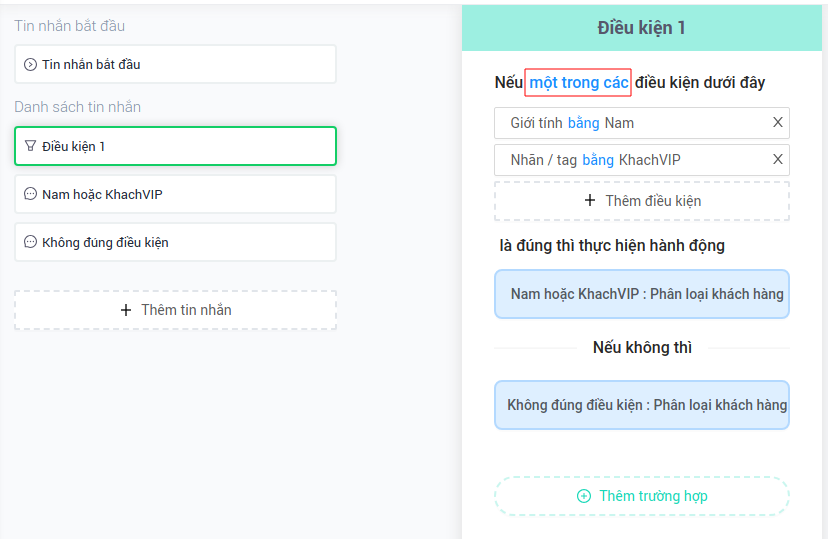This screenshot has height=539, width=828.
Task: Remove the Giới tính bằng Nam condition
Action: pyautogui.click(x=777, y=122)
